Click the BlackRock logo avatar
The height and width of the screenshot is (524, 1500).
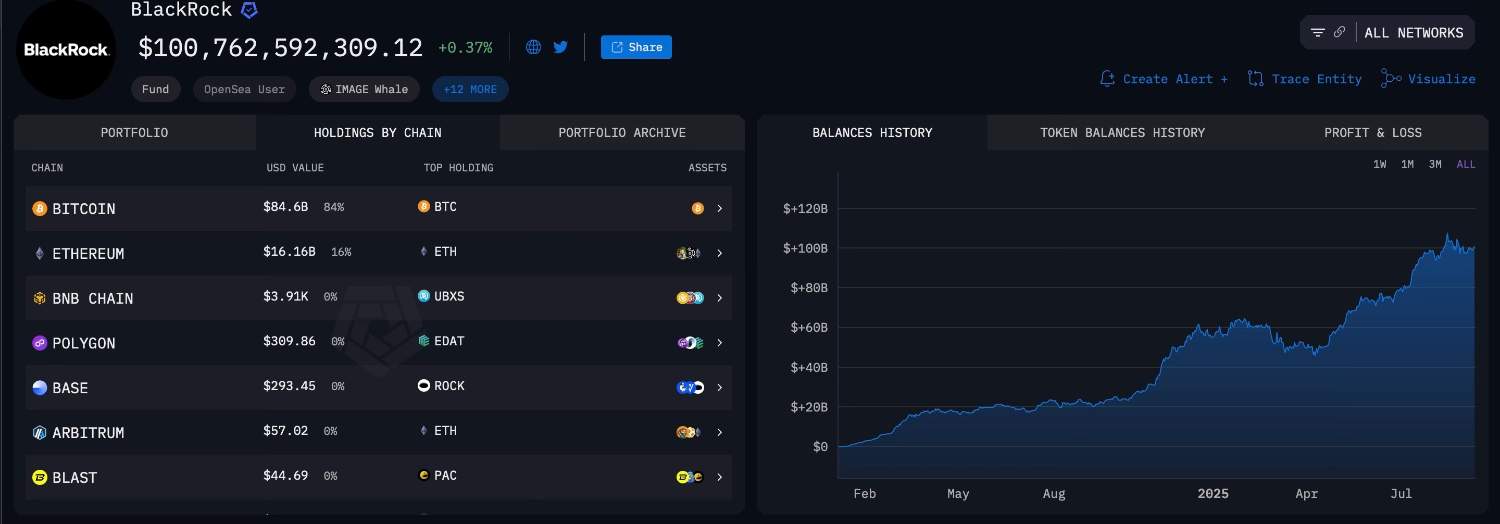point(66,50)
